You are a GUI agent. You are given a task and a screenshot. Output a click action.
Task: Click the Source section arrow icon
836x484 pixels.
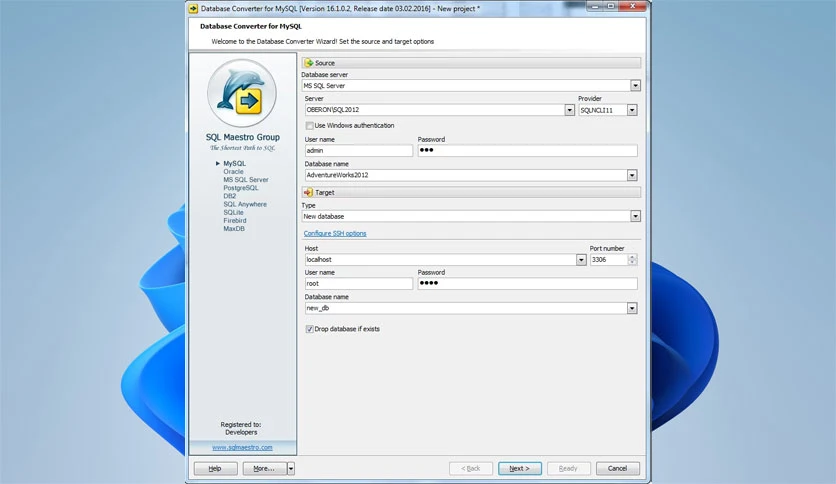(x=309, y=63)
